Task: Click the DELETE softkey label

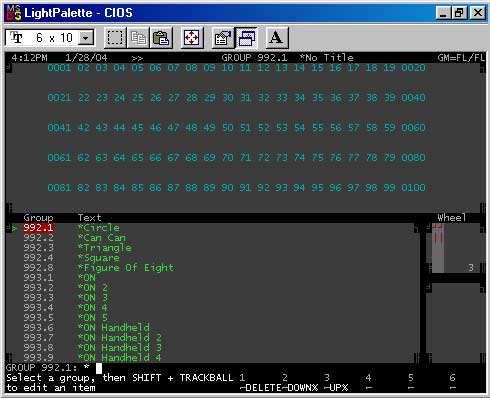Action: [x=263, y=388]
